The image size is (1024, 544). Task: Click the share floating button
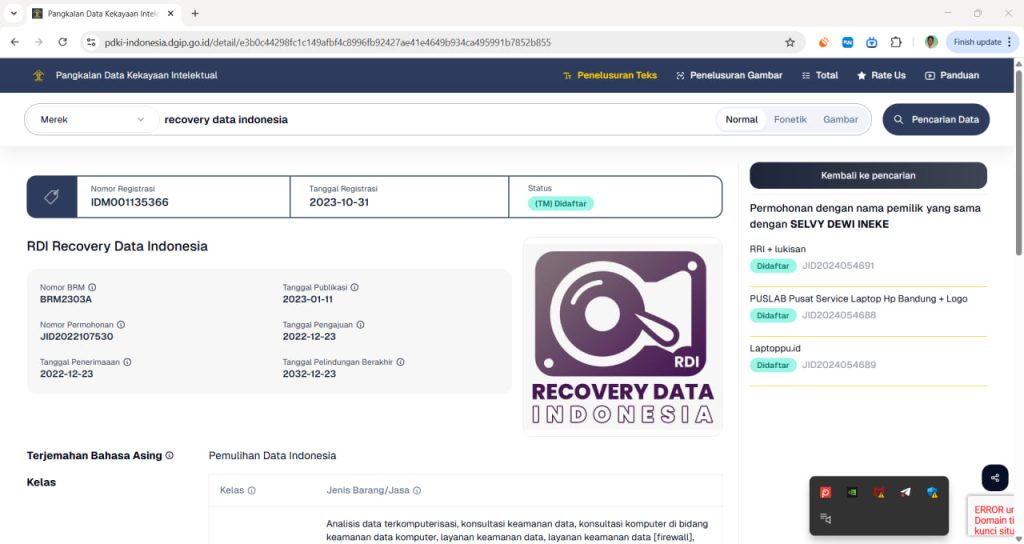click(995, 478)
